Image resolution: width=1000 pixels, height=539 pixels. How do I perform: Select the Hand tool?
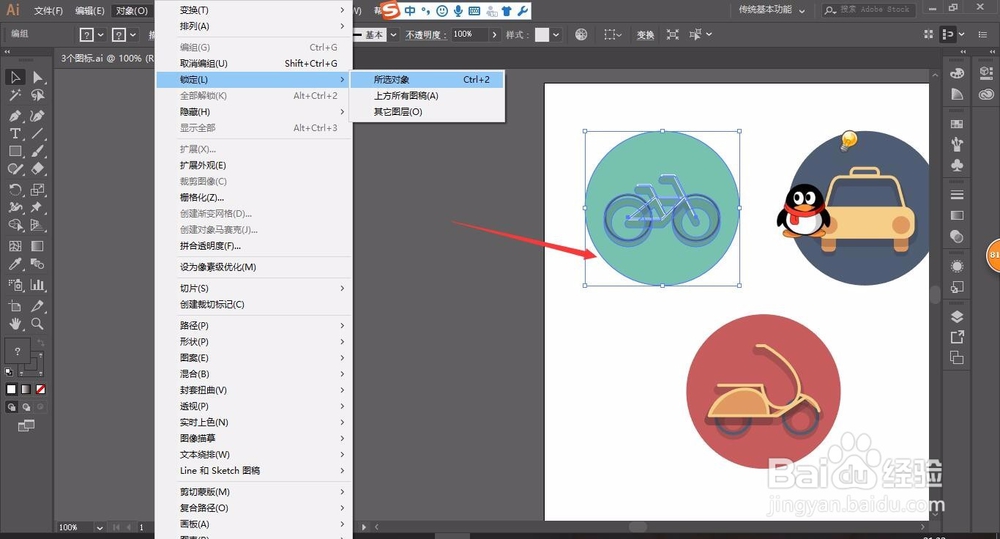tap(15, 323)
